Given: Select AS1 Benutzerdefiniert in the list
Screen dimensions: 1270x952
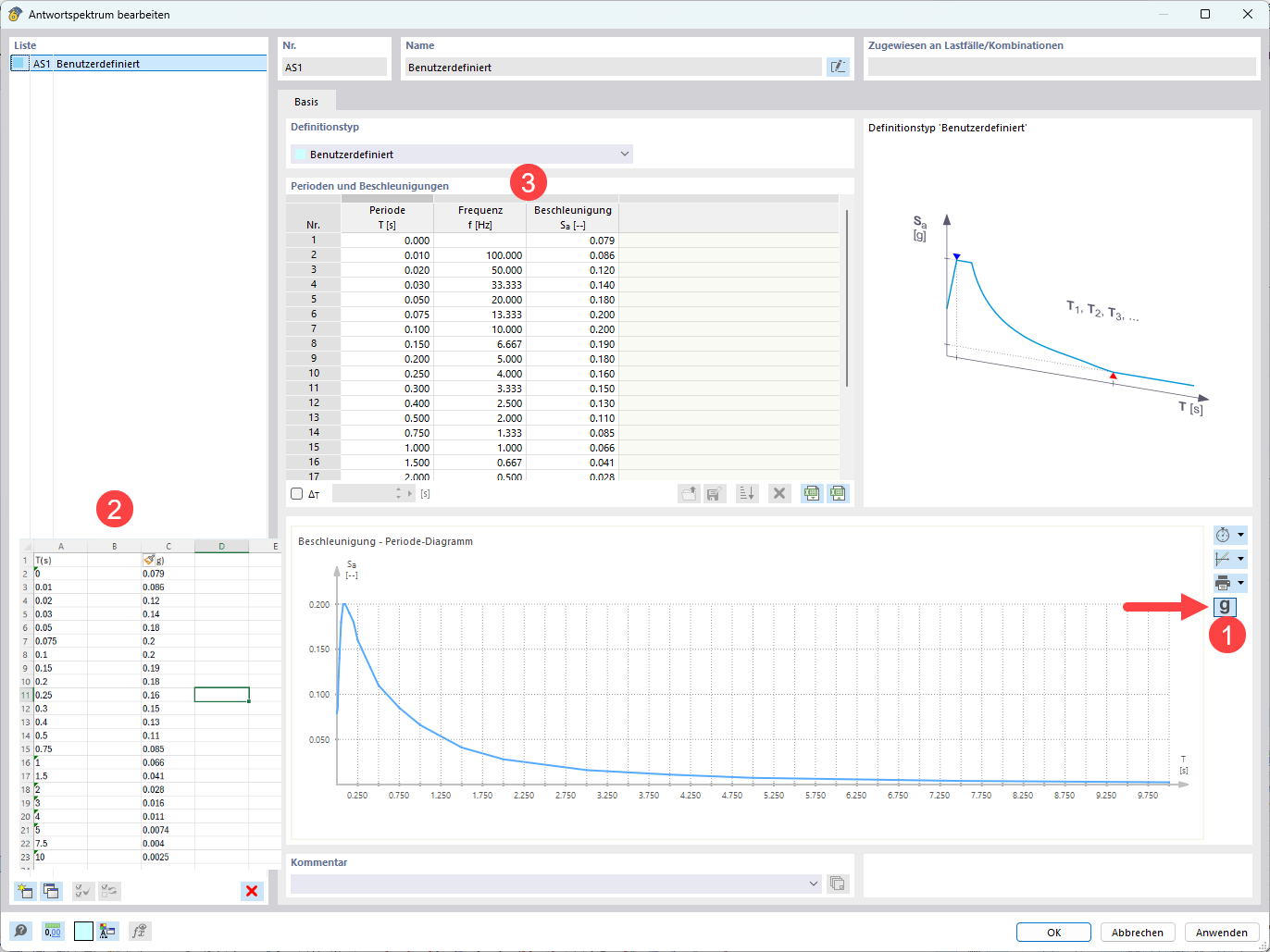Looking at the screenshot, I should point(139,64).
